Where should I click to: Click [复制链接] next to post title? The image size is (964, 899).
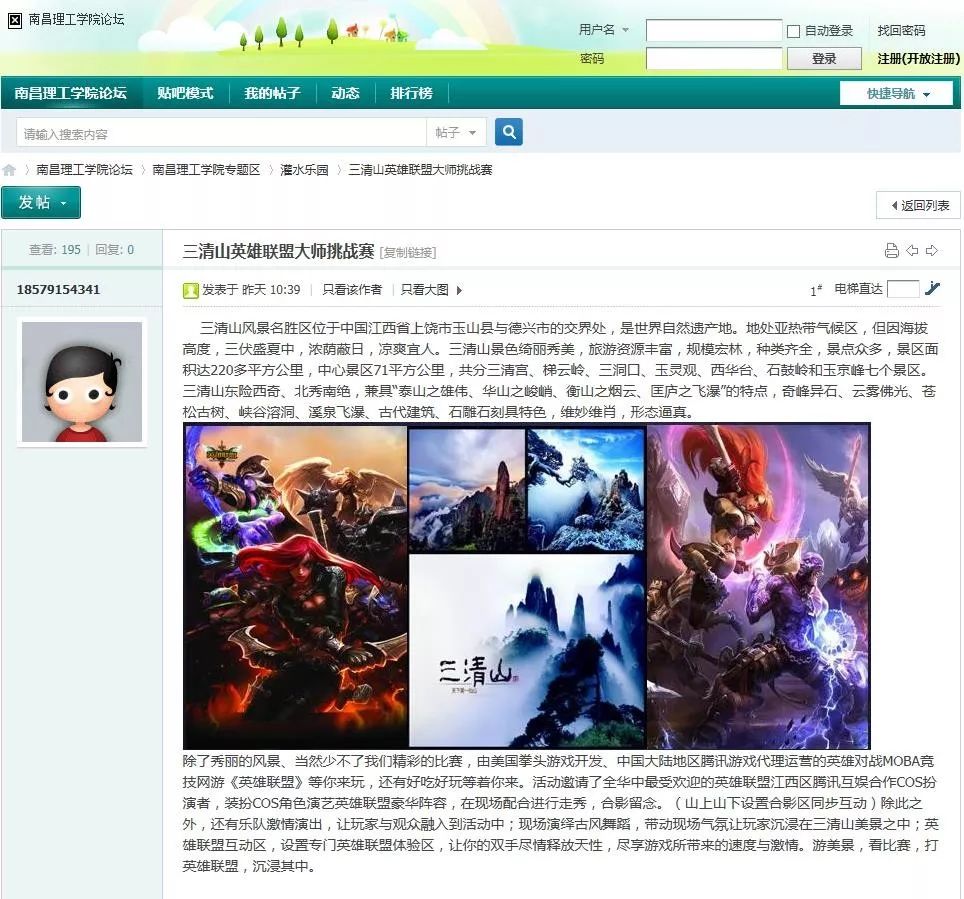408,253
